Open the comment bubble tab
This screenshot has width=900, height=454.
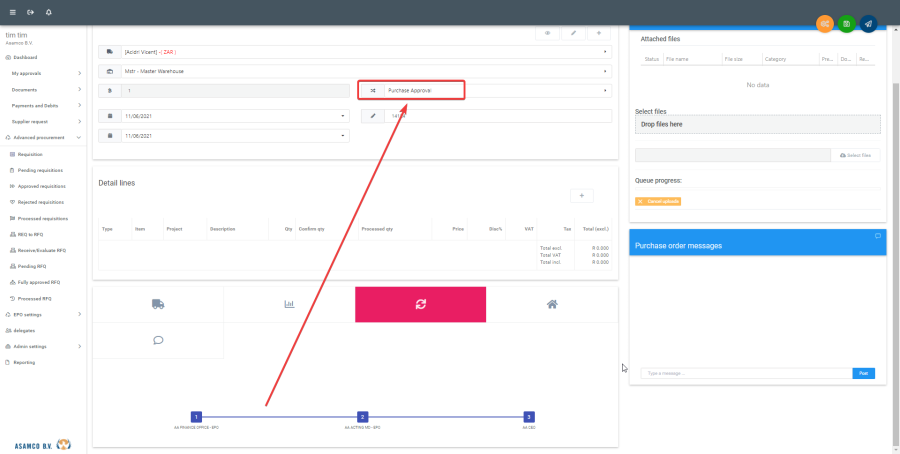(x=158, y=340)
